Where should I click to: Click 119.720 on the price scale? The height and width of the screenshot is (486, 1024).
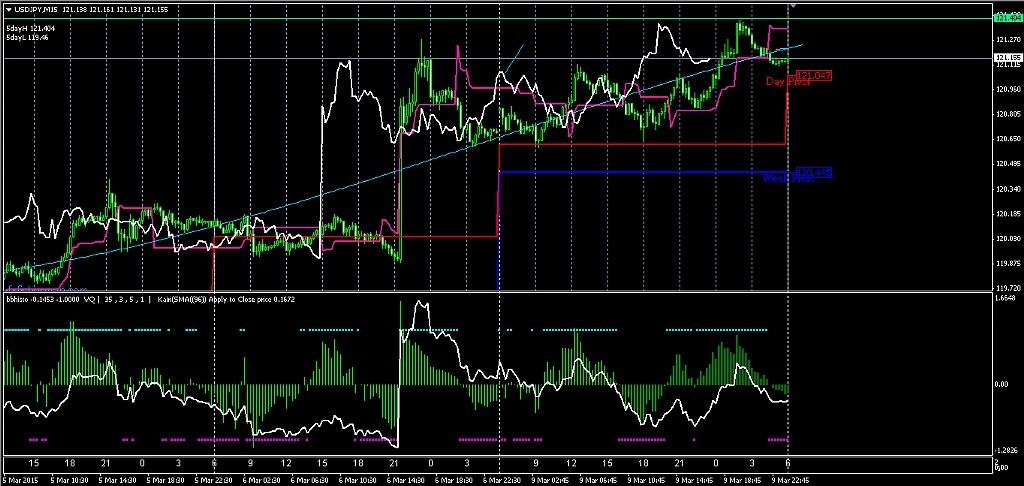[1006, 287]
